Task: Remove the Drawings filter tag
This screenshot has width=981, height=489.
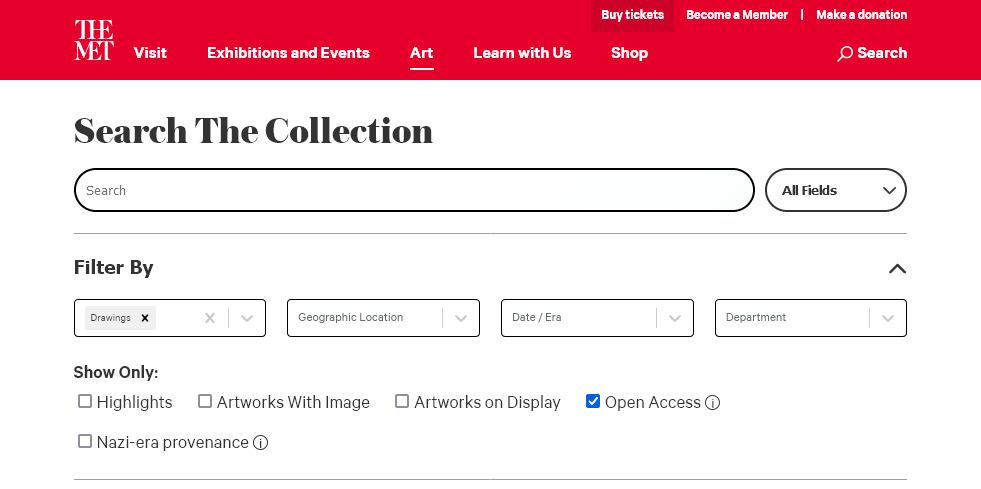Action: 145,318
